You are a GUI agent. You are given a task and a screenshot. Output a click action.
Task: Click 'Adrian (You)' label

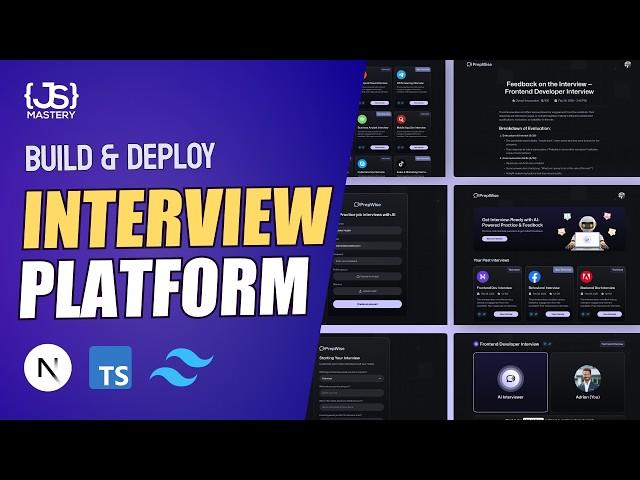point(588,397)
